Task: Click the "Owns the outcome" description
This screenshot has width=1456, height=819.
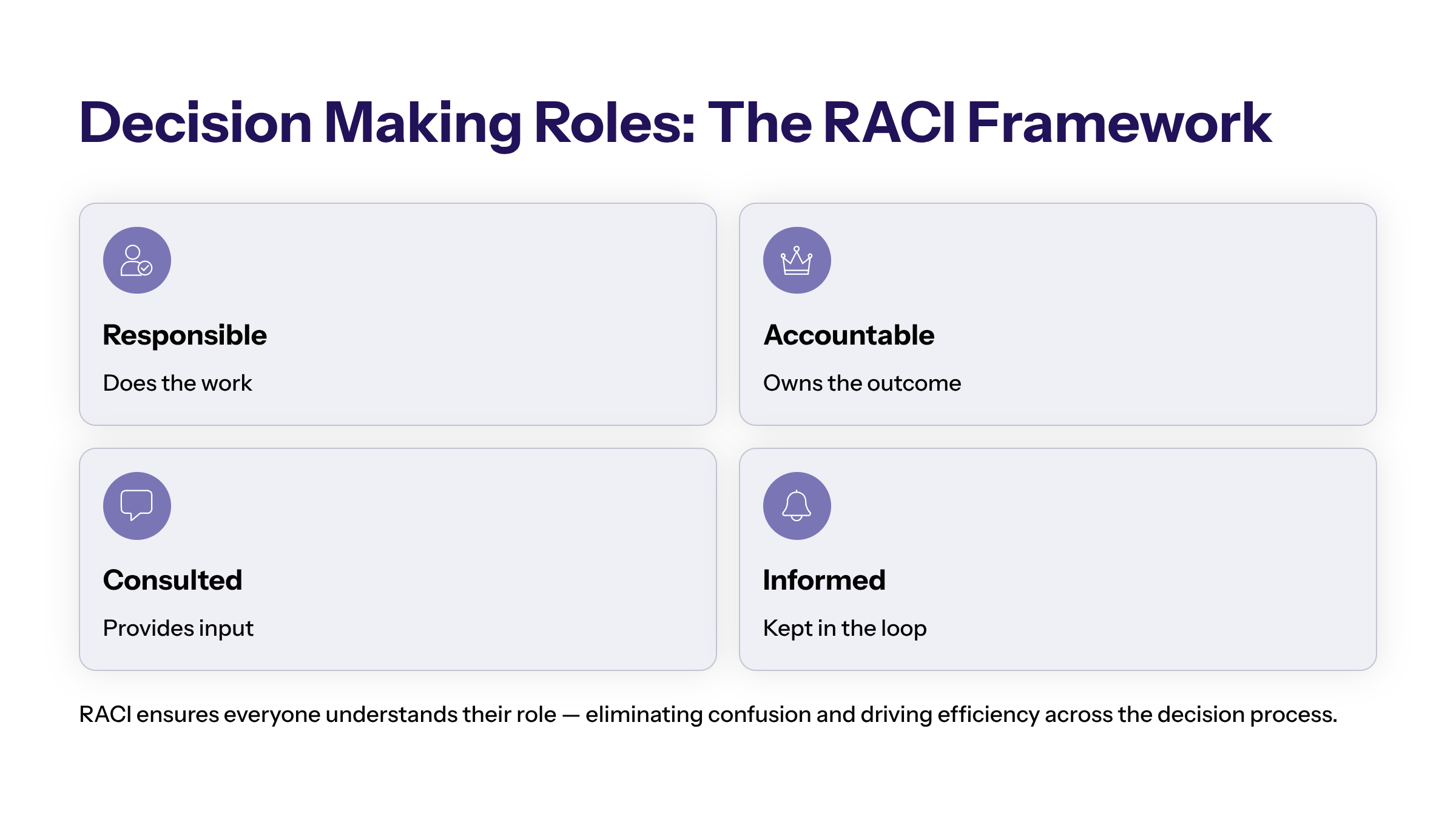Action: point(861,383)
